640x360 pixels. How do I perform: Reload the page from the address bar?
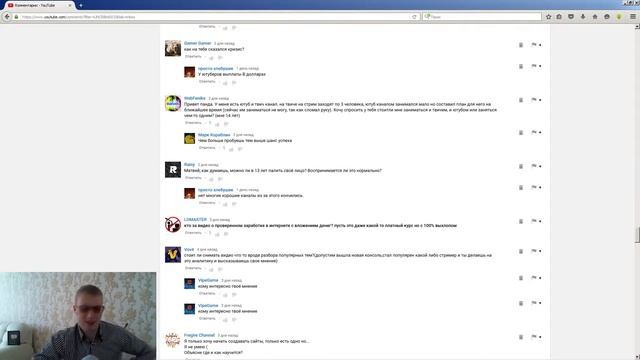pos(414,17)
